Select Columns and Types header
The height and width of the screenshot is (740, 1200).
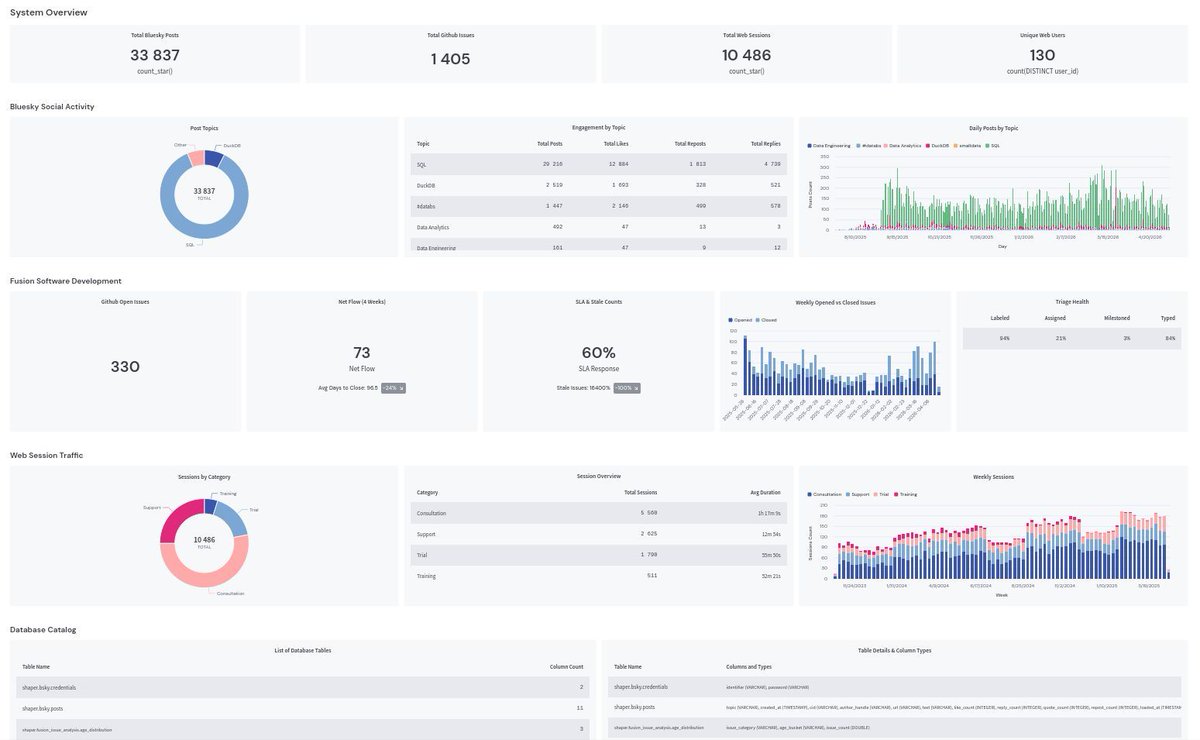tap(748, 667)
